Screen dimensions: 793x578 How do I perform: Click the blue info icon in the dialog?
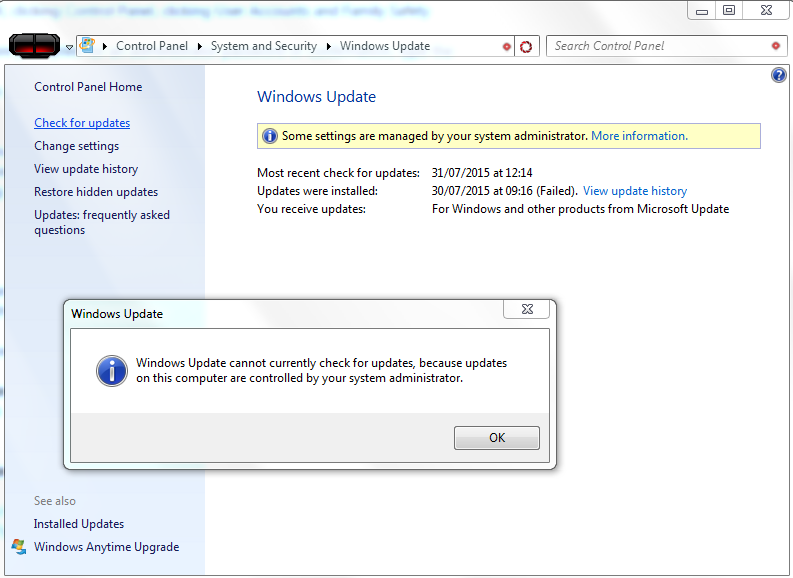(112, 371)
